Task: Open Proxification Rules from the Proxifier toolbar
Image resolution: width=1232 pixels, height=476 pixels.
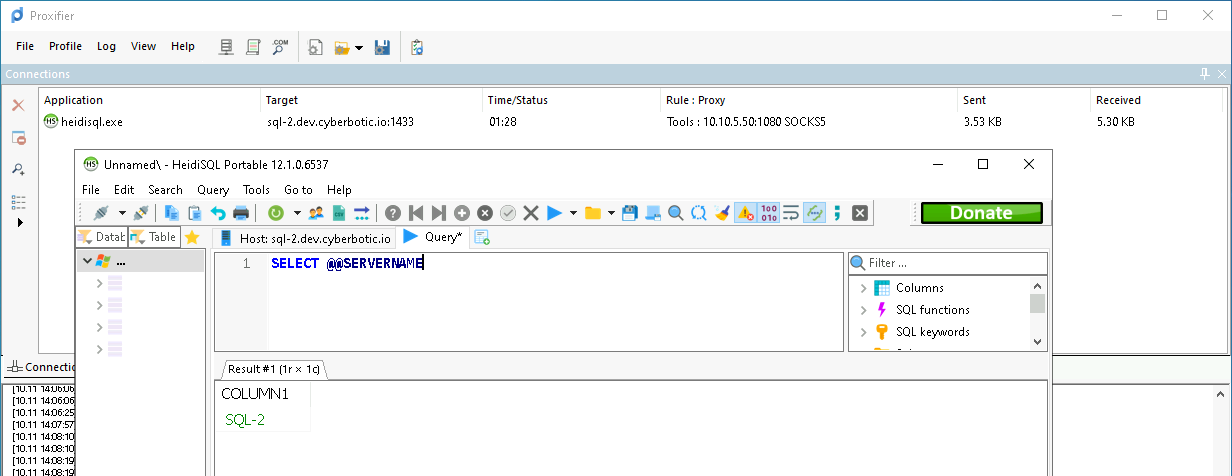Action: coord(253,47)
